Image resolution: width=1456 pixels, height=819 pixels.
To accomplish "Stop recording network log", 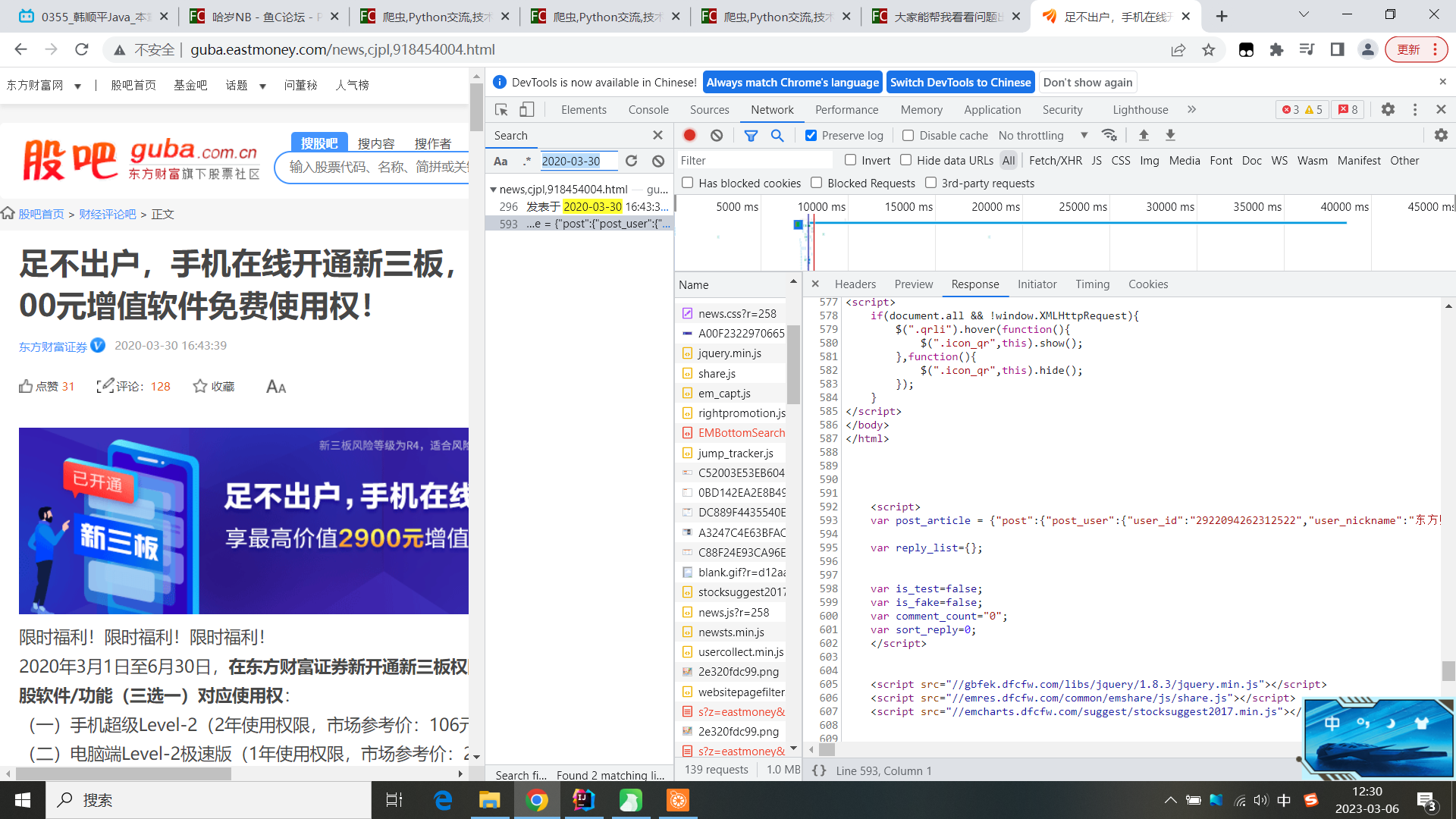I will (x=689, y=135).
